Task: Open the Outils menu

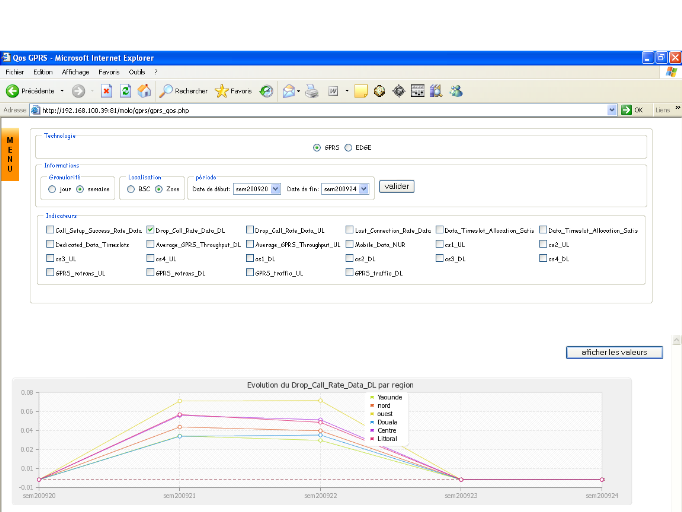Action: (x=137, y=72)
